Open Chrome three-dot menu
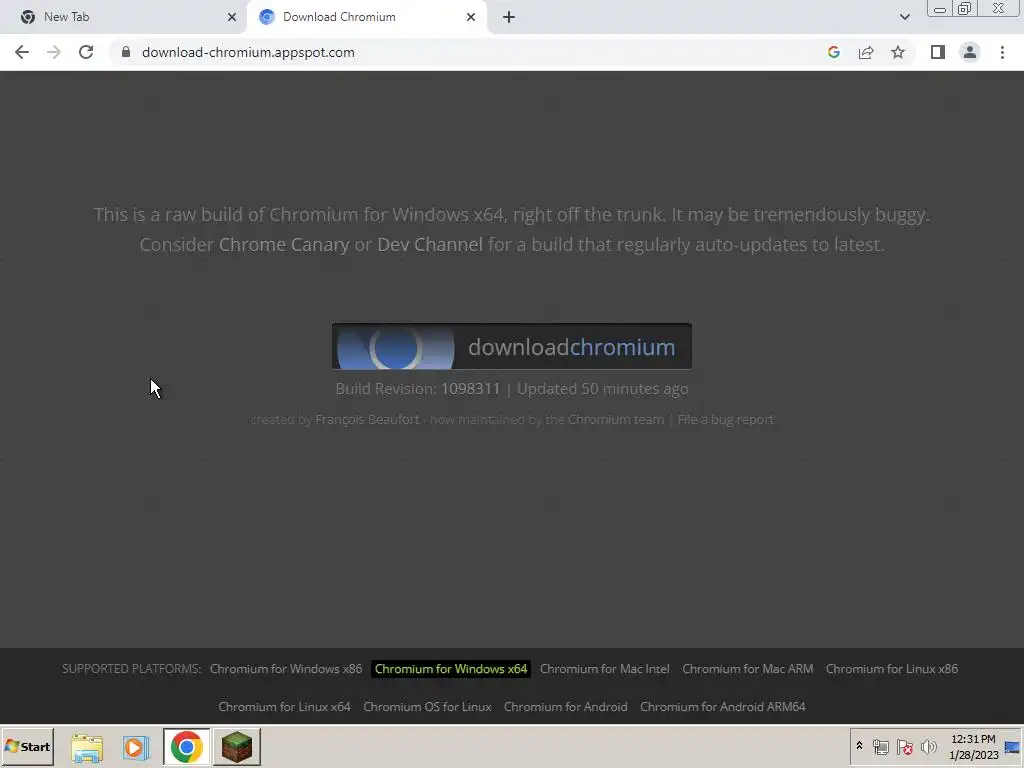 [1002, 52]
